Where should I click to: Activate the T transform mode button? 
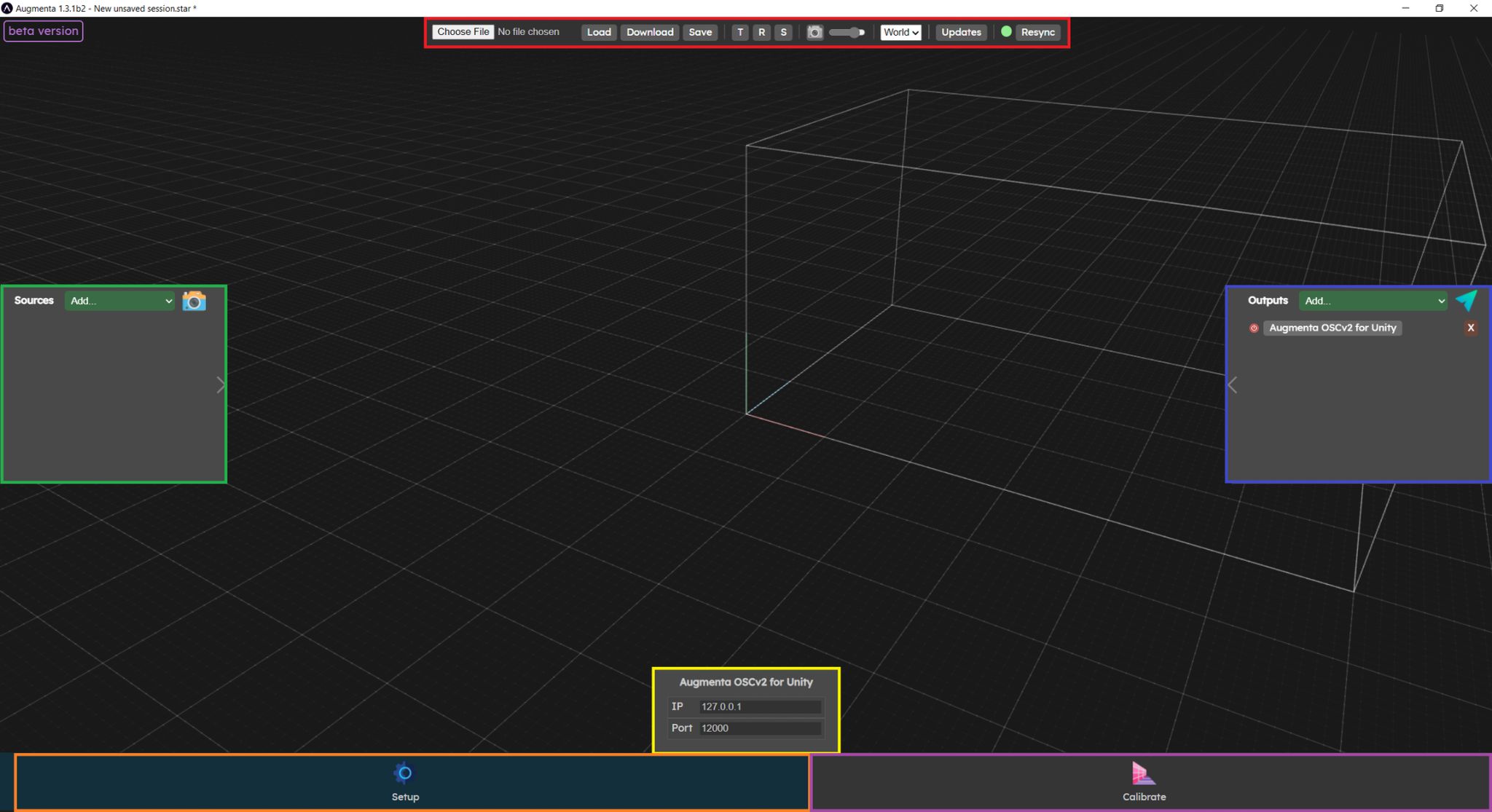[x=740, y=32]
